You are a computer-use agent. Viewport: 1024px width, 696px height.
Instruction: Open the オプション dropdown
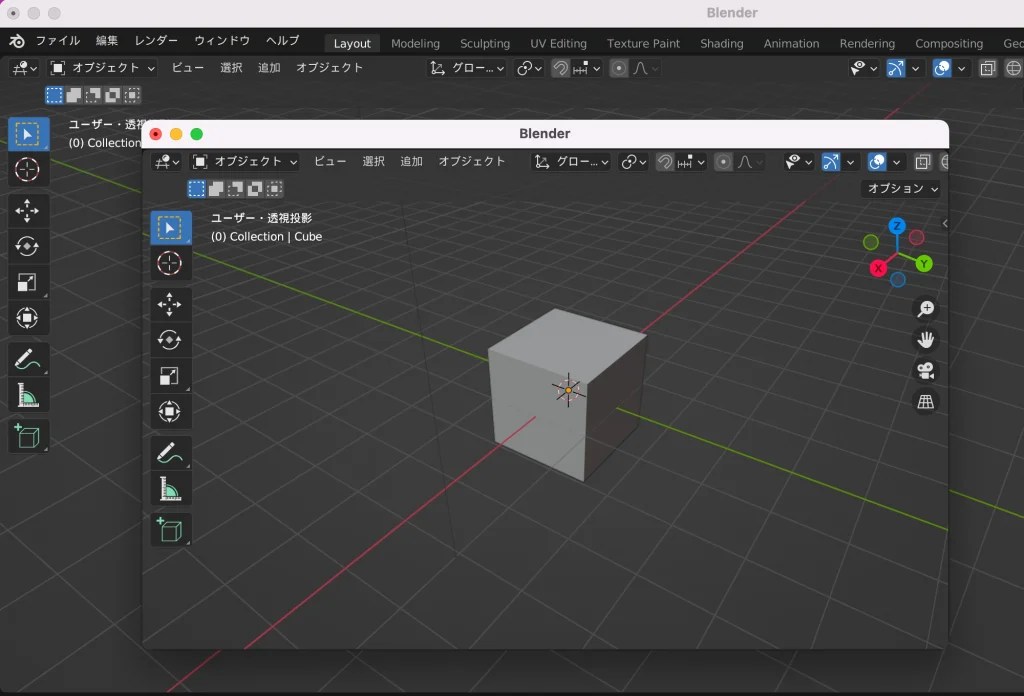click(x=899, y=188)
